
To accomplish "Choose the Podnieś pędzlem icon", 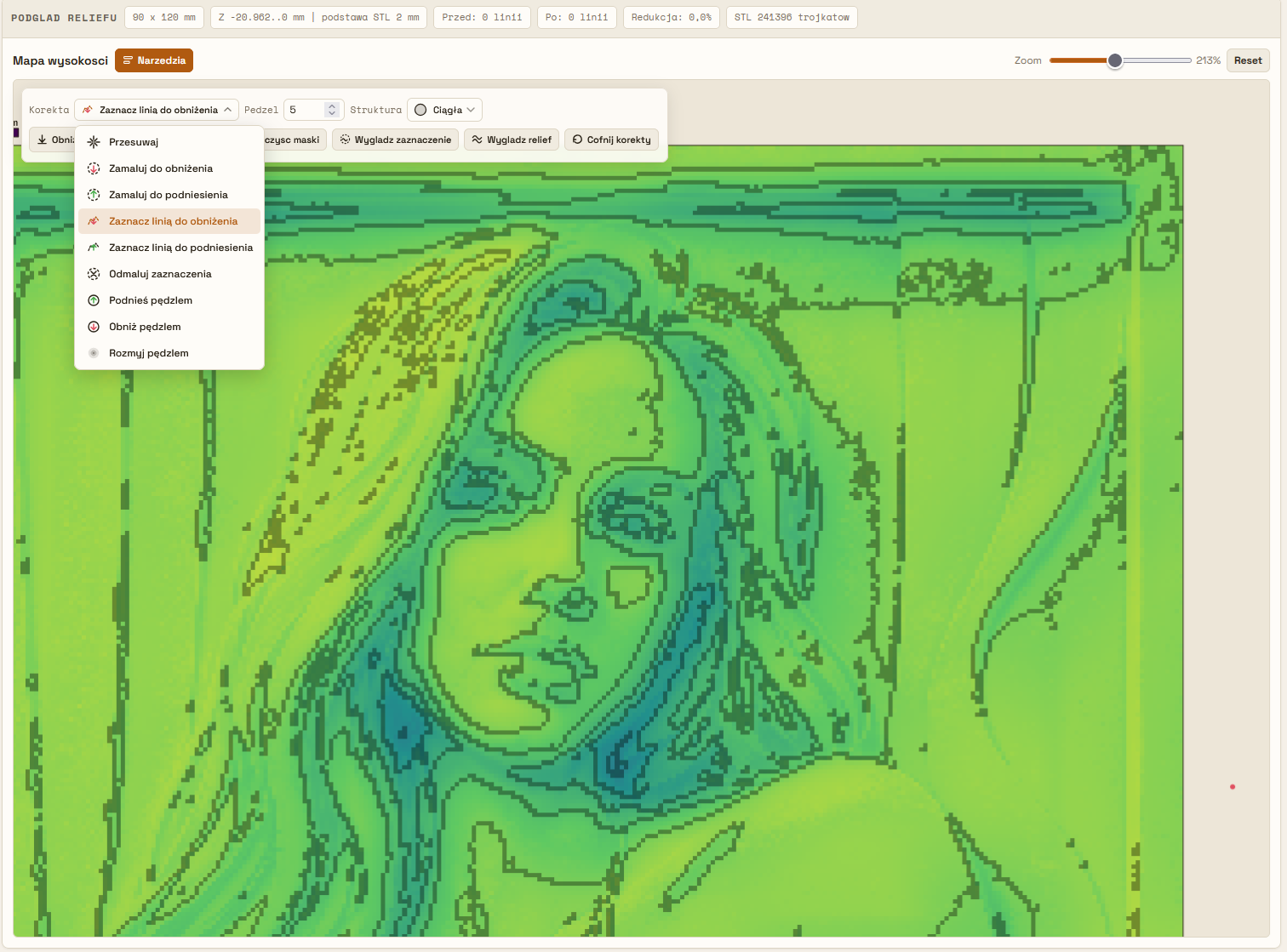I will pyautogui.click(x=94, y=300).
